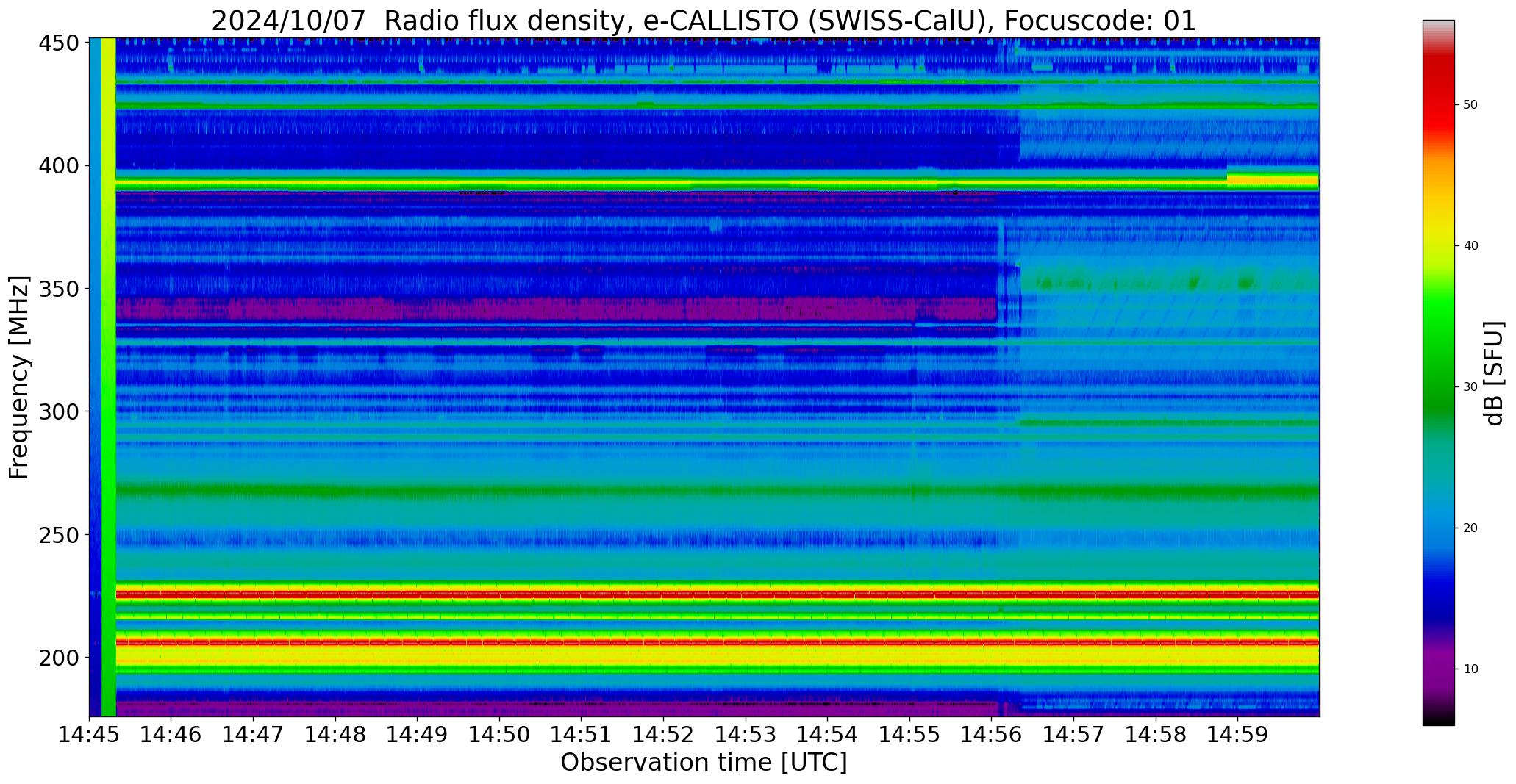Click the purple band near 342 MHz

tap(557, 309)
